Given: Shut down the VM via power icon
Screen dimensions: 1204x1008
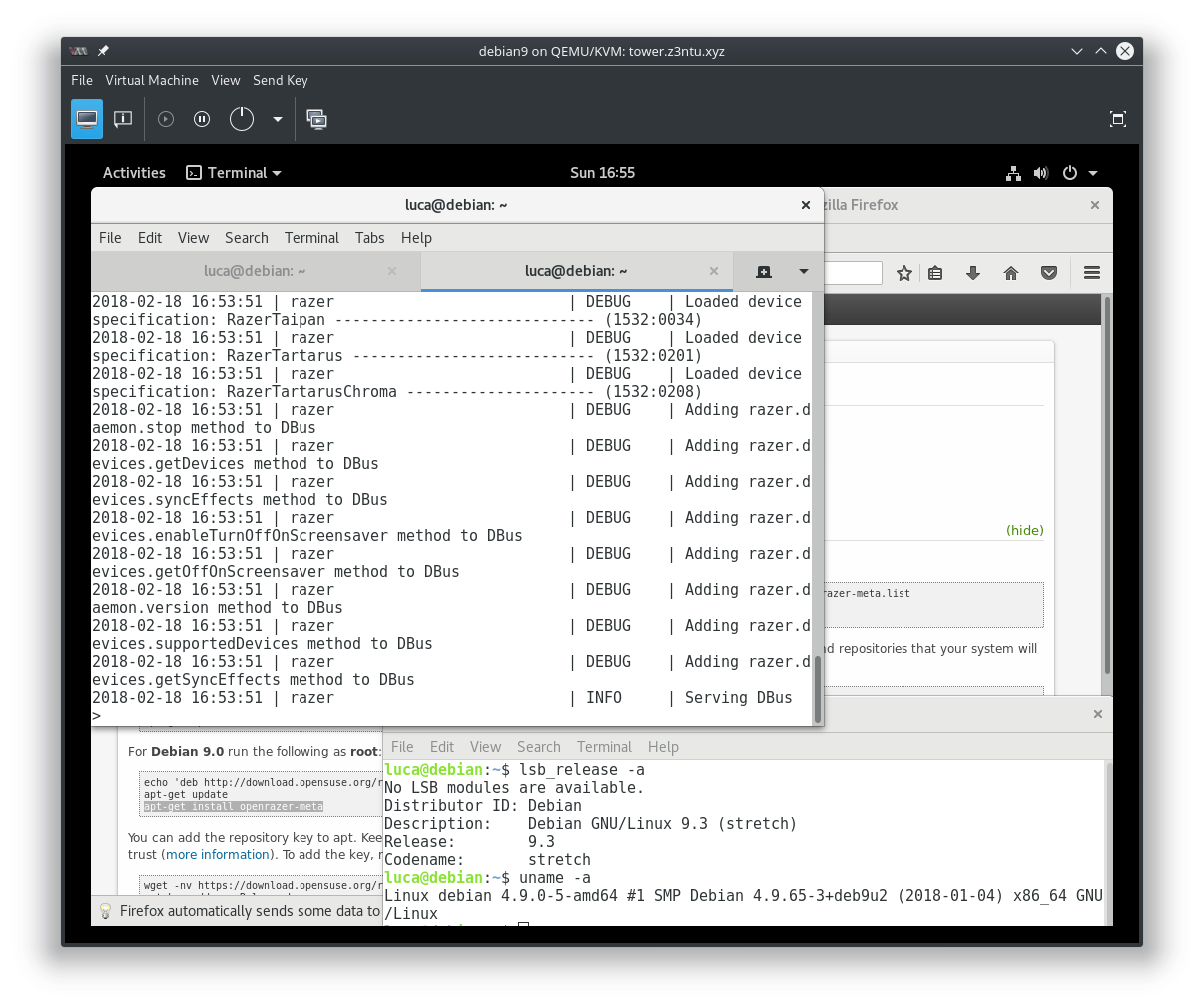Looking at the screenshot, I should click(241, 119).
